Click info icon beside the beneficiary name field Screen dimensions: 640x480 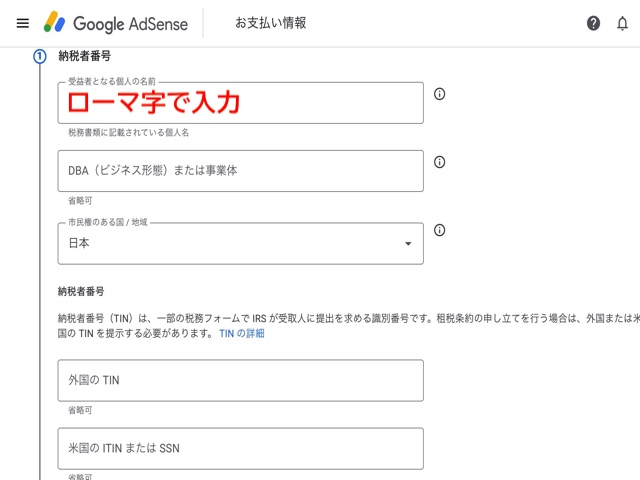(439, 94)
